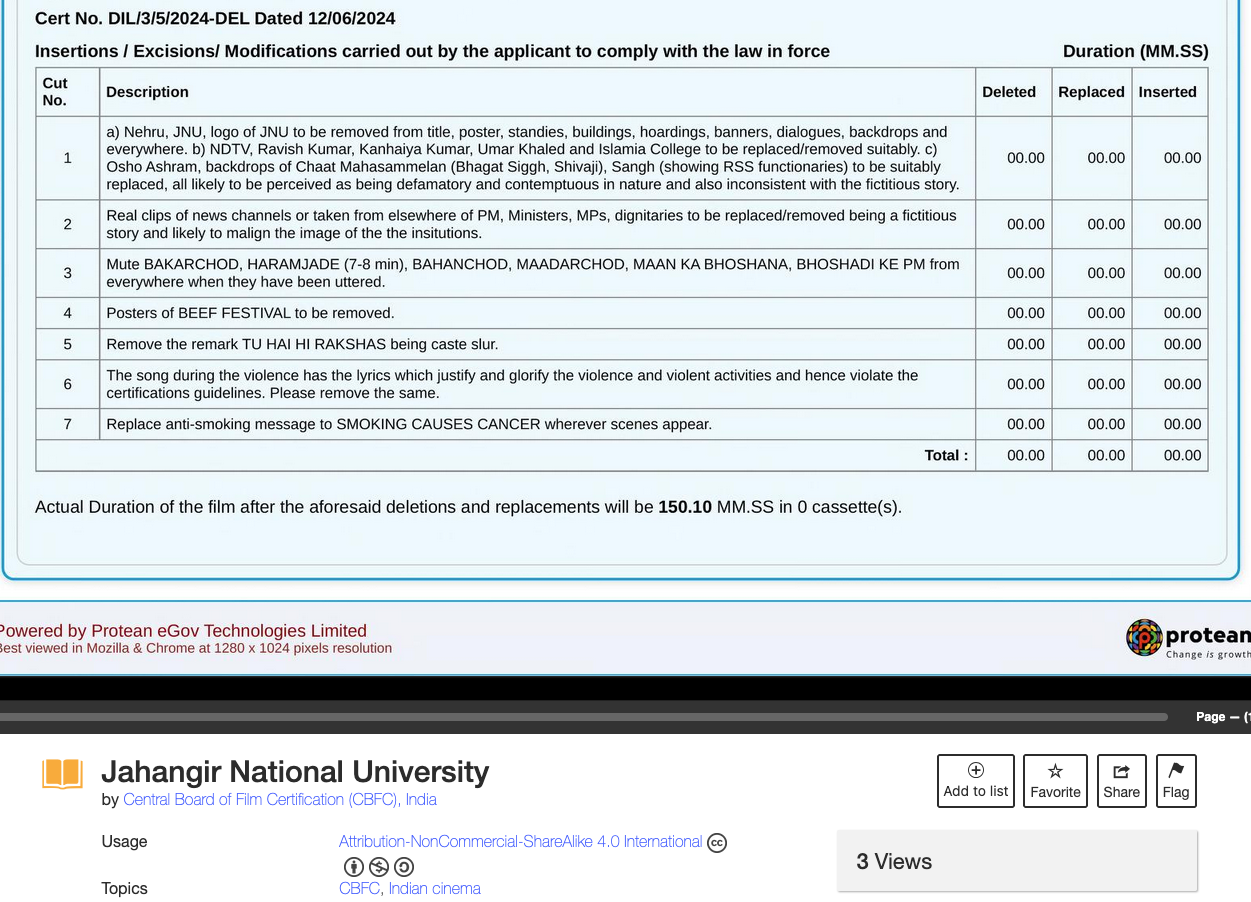Open the Share options
The width and height of the screenshot is (1251, 902).
(x=1121, y=780)
